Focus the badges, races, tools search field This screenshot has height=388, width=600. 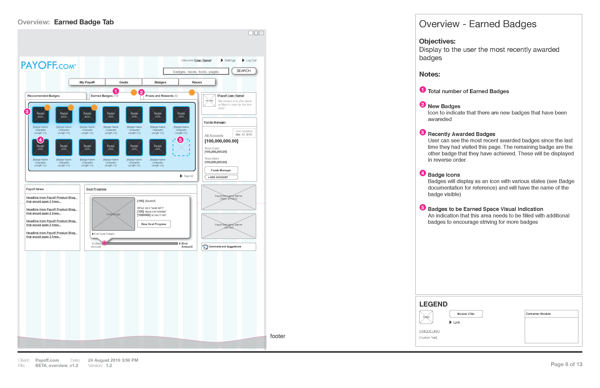(x=196, y=72)
